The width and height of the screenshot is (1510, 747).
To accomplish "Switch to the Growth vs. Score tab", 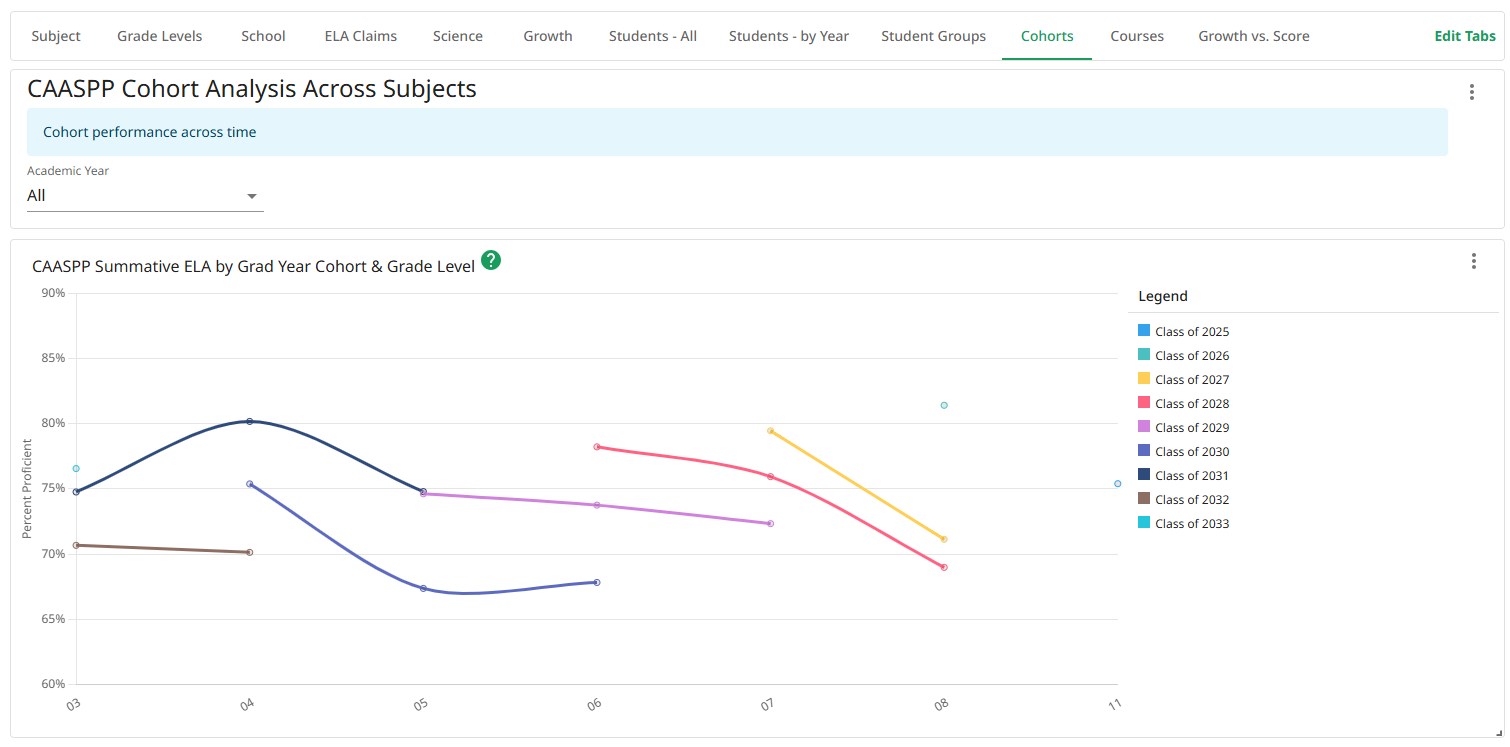I will tap(1253, 36).
